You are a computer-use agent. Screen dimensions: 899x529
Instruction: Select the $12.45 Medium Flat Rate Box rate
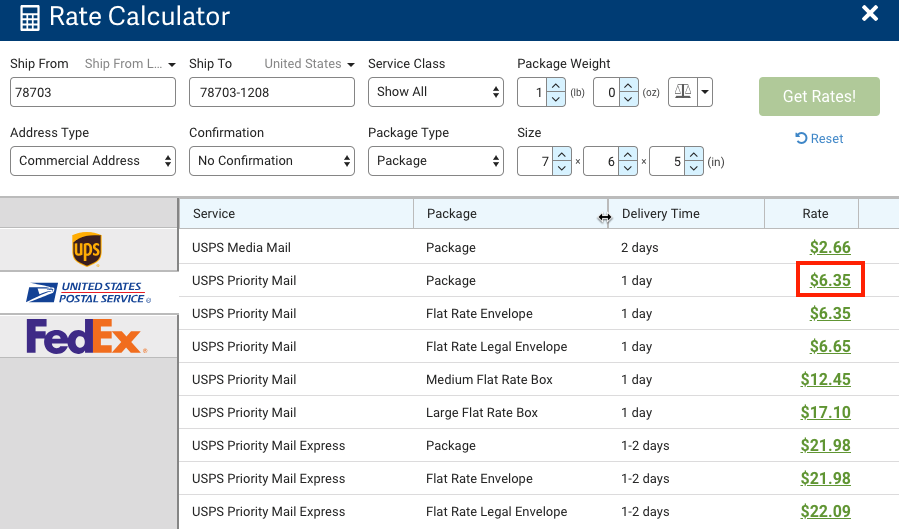[x=826, y=379]
